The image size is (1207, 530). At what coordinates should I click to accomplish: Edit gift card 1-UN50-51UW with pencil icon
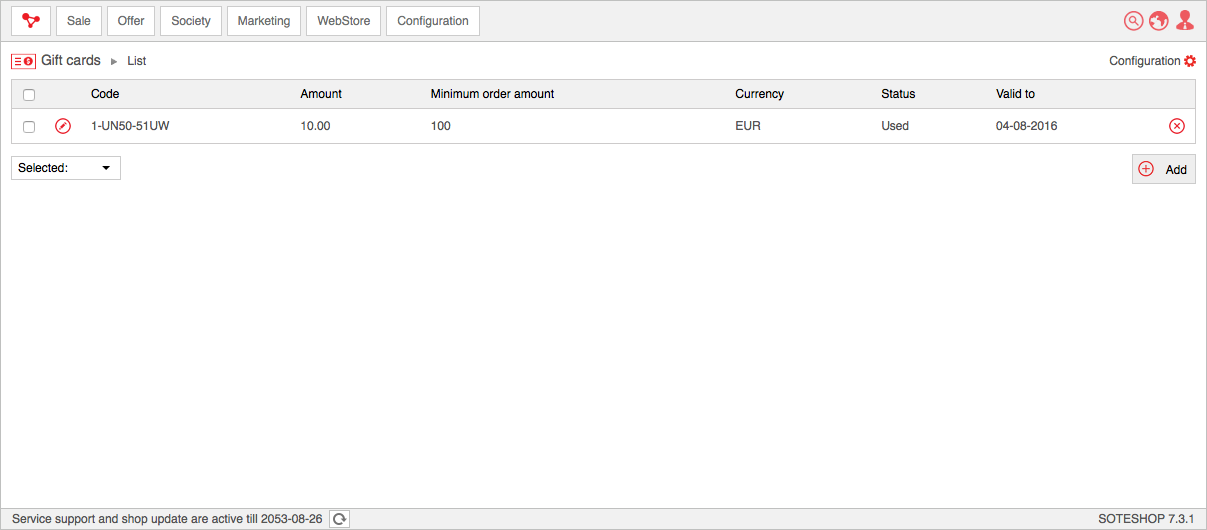click(63, 126)
